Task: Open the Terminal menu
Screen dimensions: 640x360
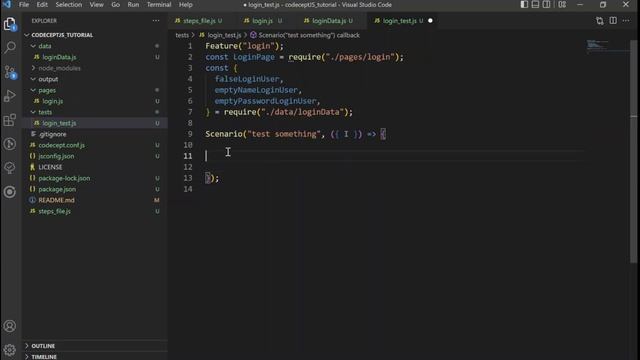Action: coord(159,4)
